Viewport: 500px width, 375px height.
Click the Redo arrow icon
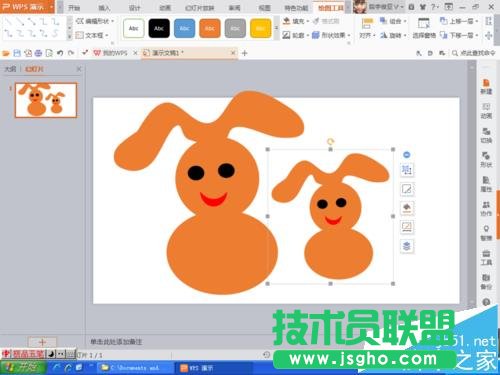[71, 53]
